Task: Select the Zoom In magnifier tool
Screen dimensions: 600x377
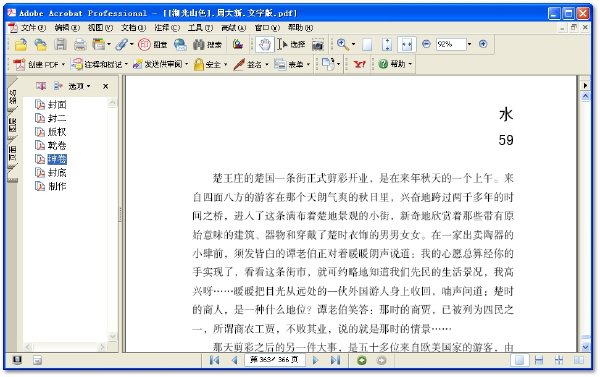Action: pos(342,45)
